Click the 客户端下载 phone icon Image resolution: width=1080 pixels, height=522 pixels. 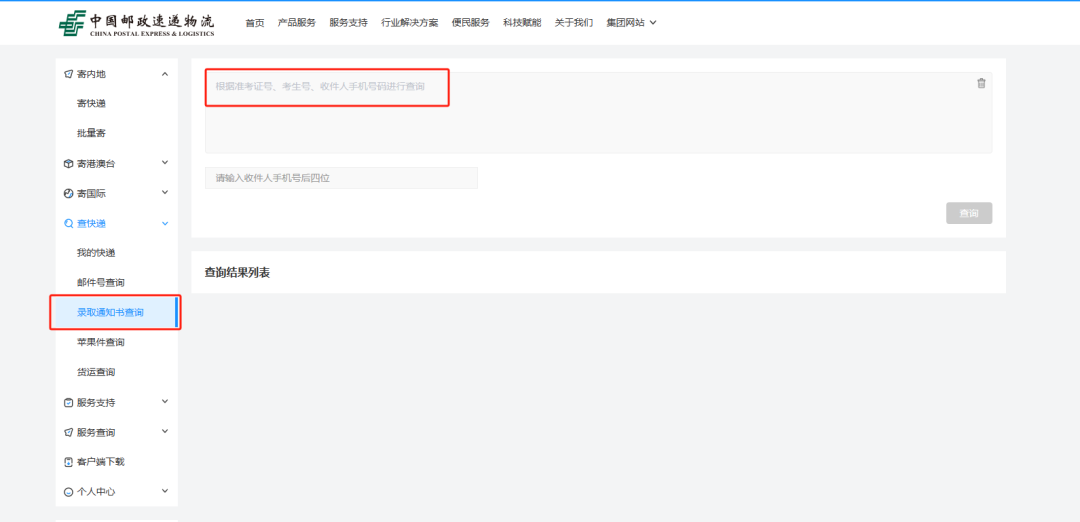(x=68, y=462)
